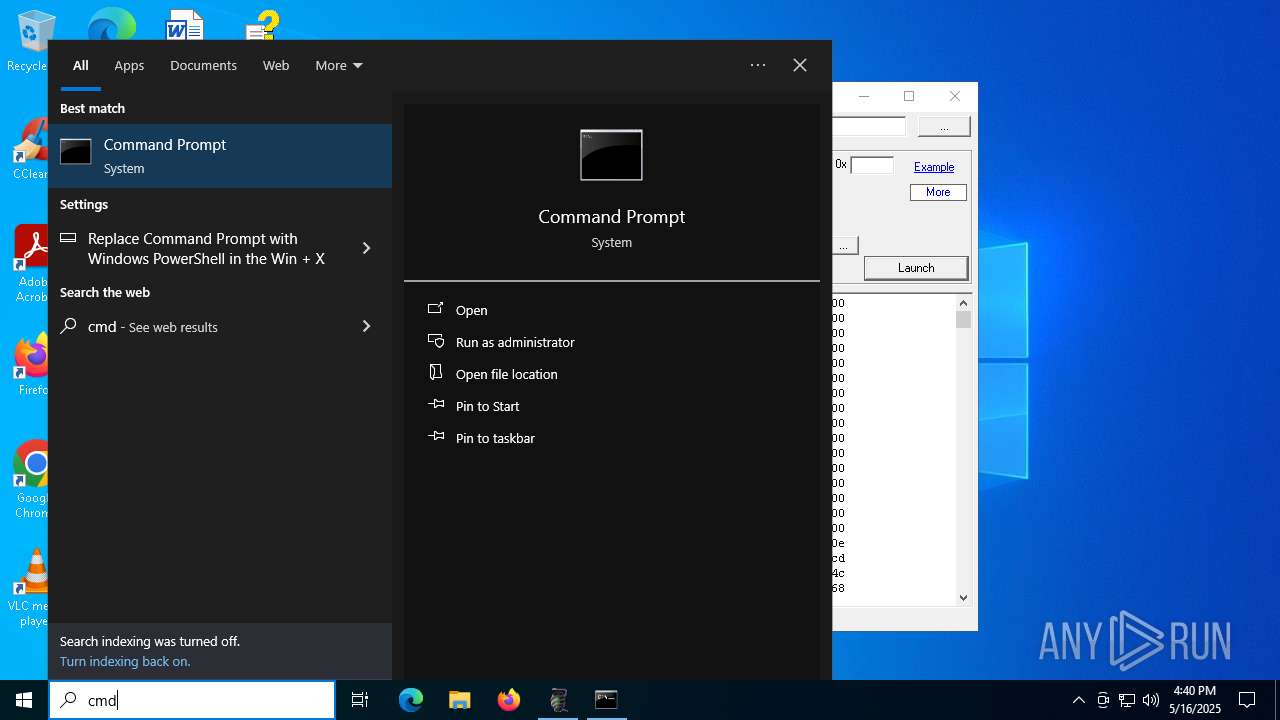Click Launch button in background window
This screenshot has width=1280, height=720.
pos(916,268)
